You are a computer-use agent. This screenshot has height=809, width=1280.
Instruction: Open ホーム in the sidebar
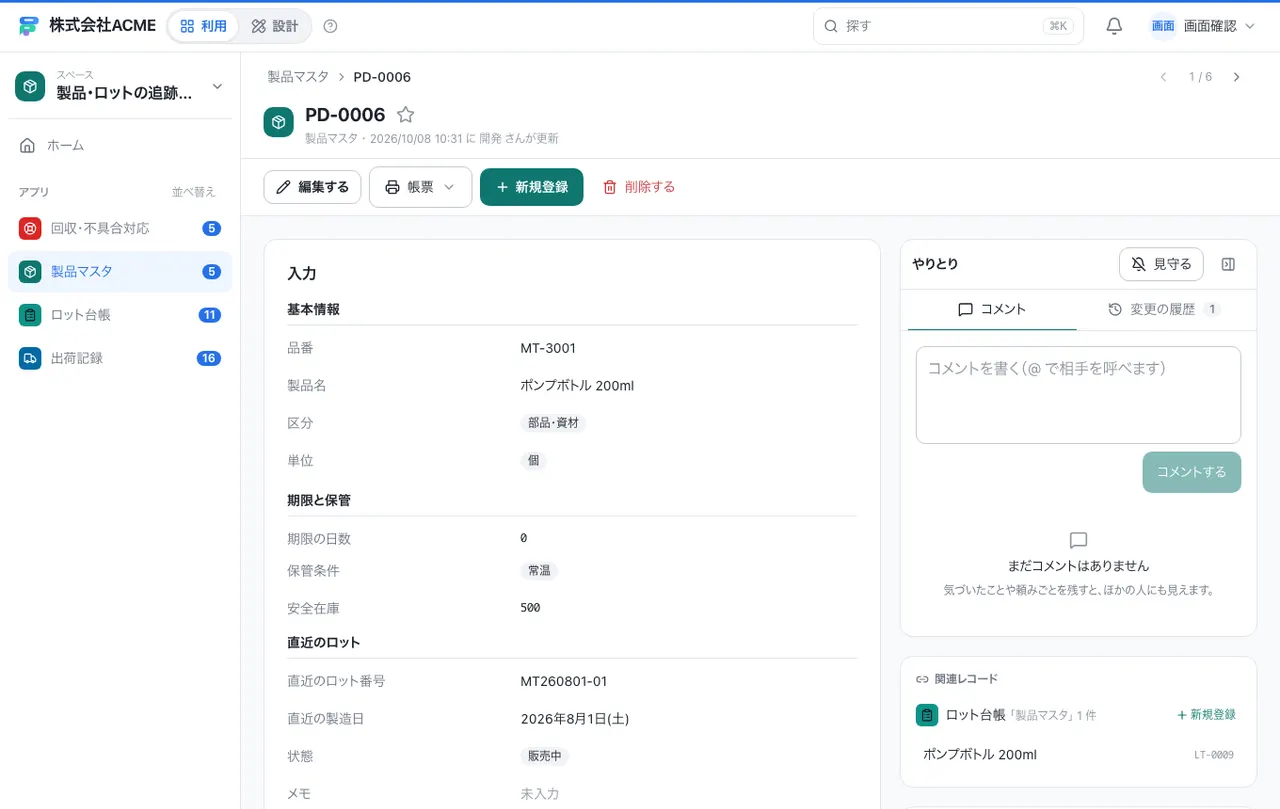point(120,146)
